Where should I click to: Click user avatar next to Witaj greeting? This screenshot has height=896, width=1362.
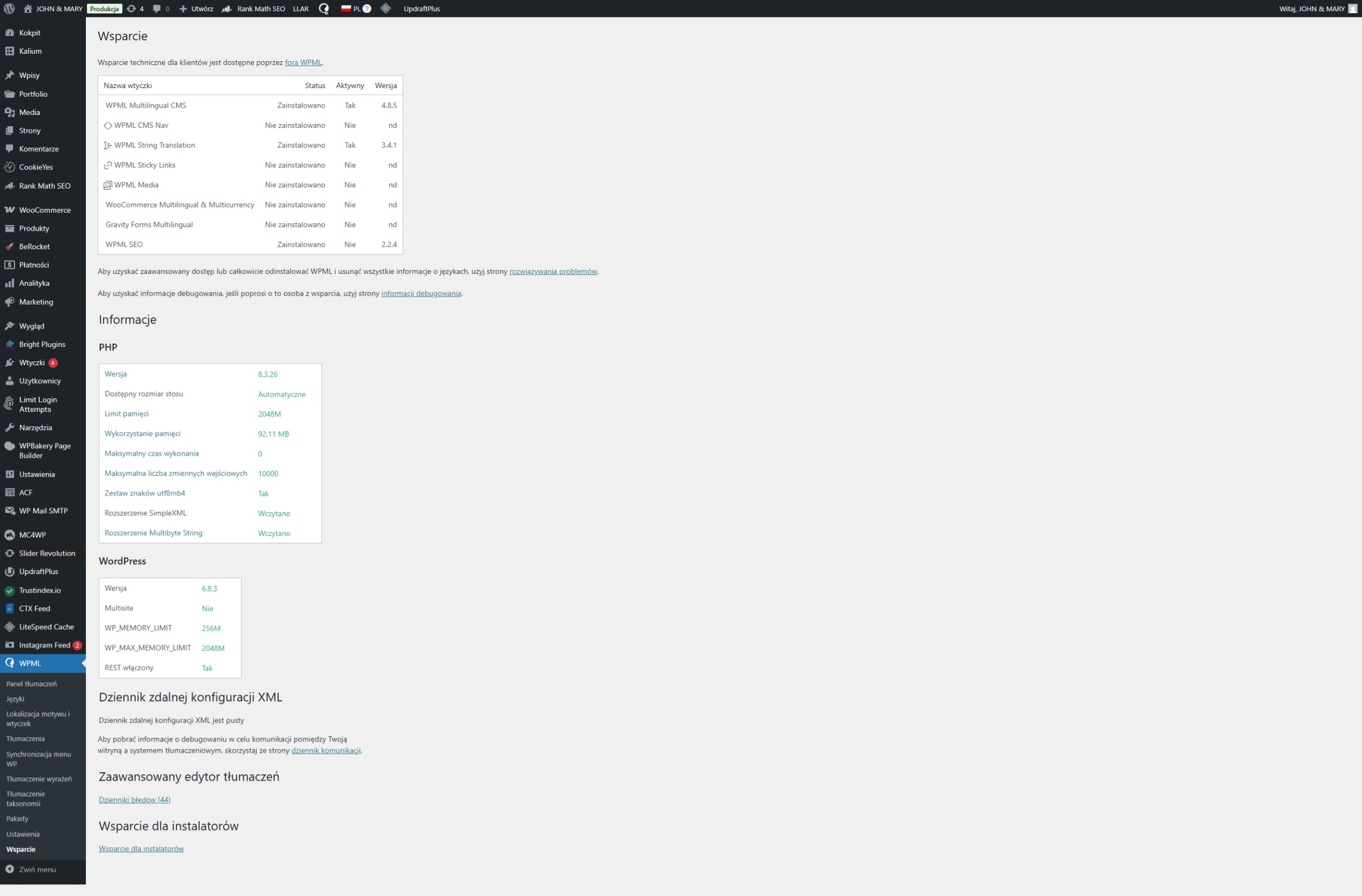(x=1352, y=8)
